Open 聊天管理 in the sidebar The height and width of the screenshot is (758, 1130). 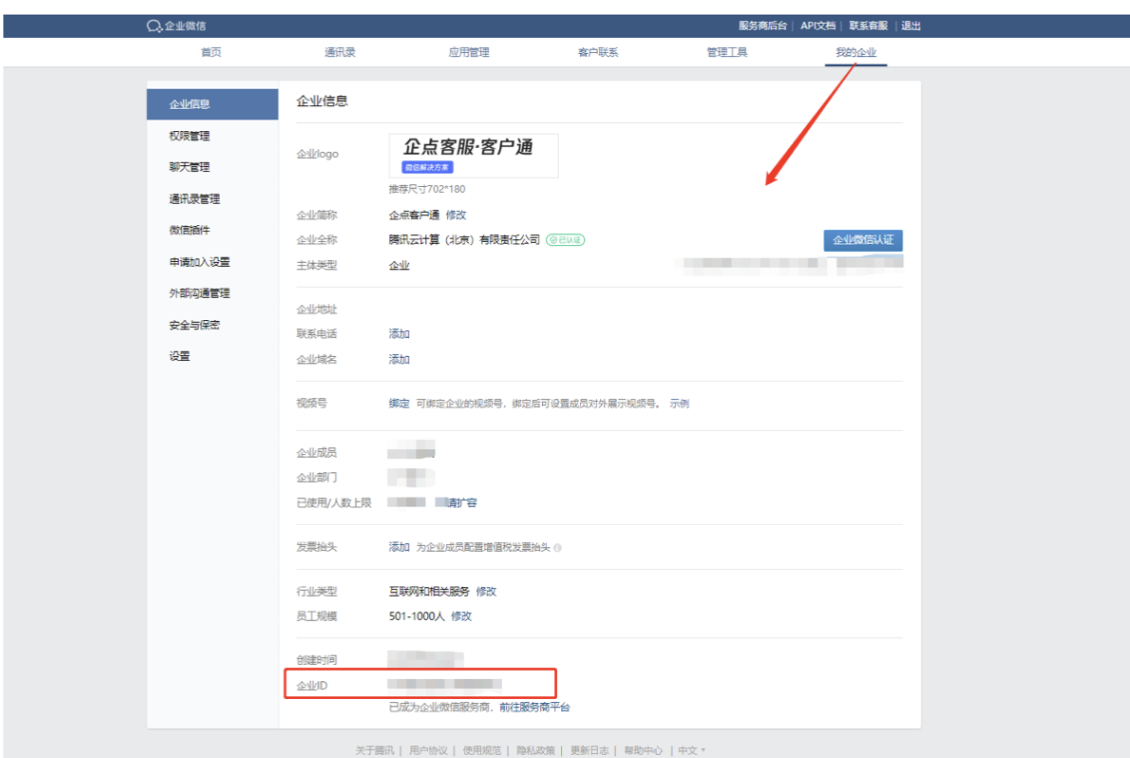pyautogui.click(x=190, y=167)
